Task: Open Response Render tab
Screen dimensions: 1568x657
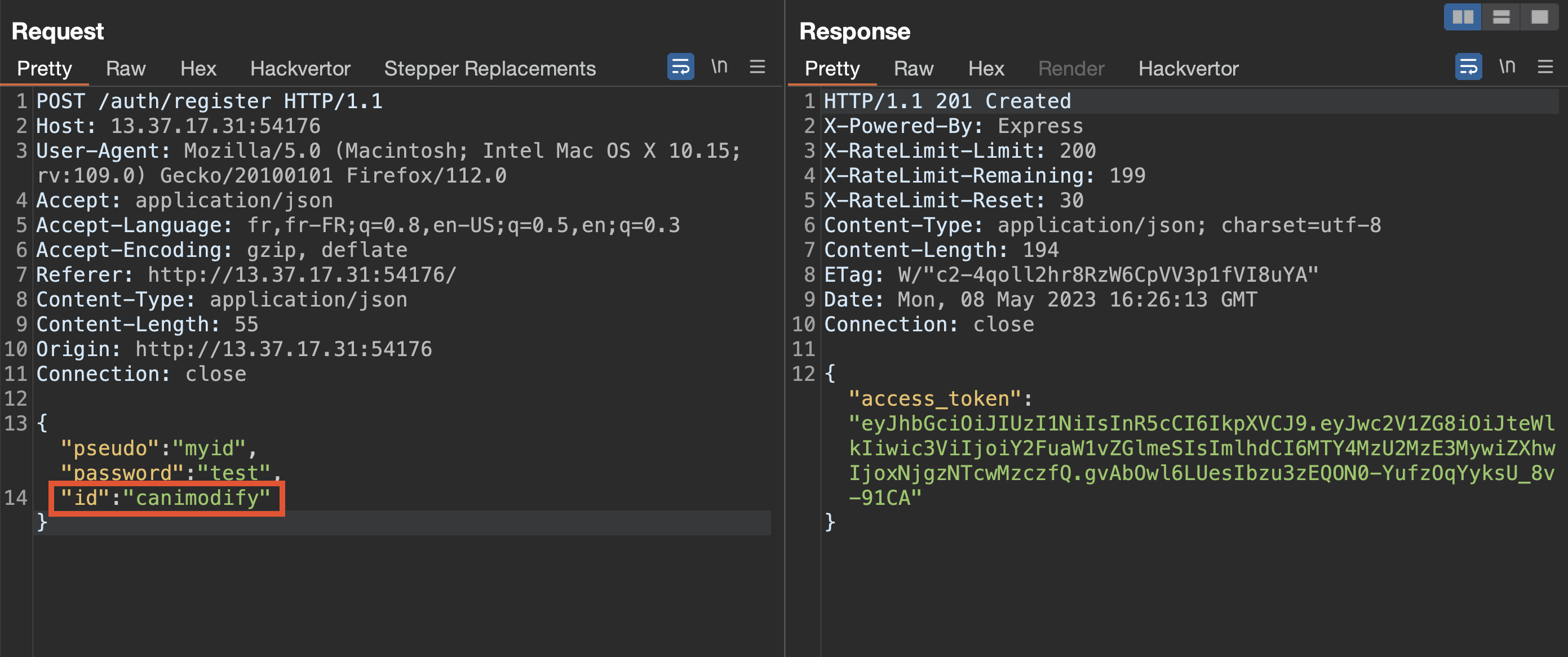Action: 1071,69
